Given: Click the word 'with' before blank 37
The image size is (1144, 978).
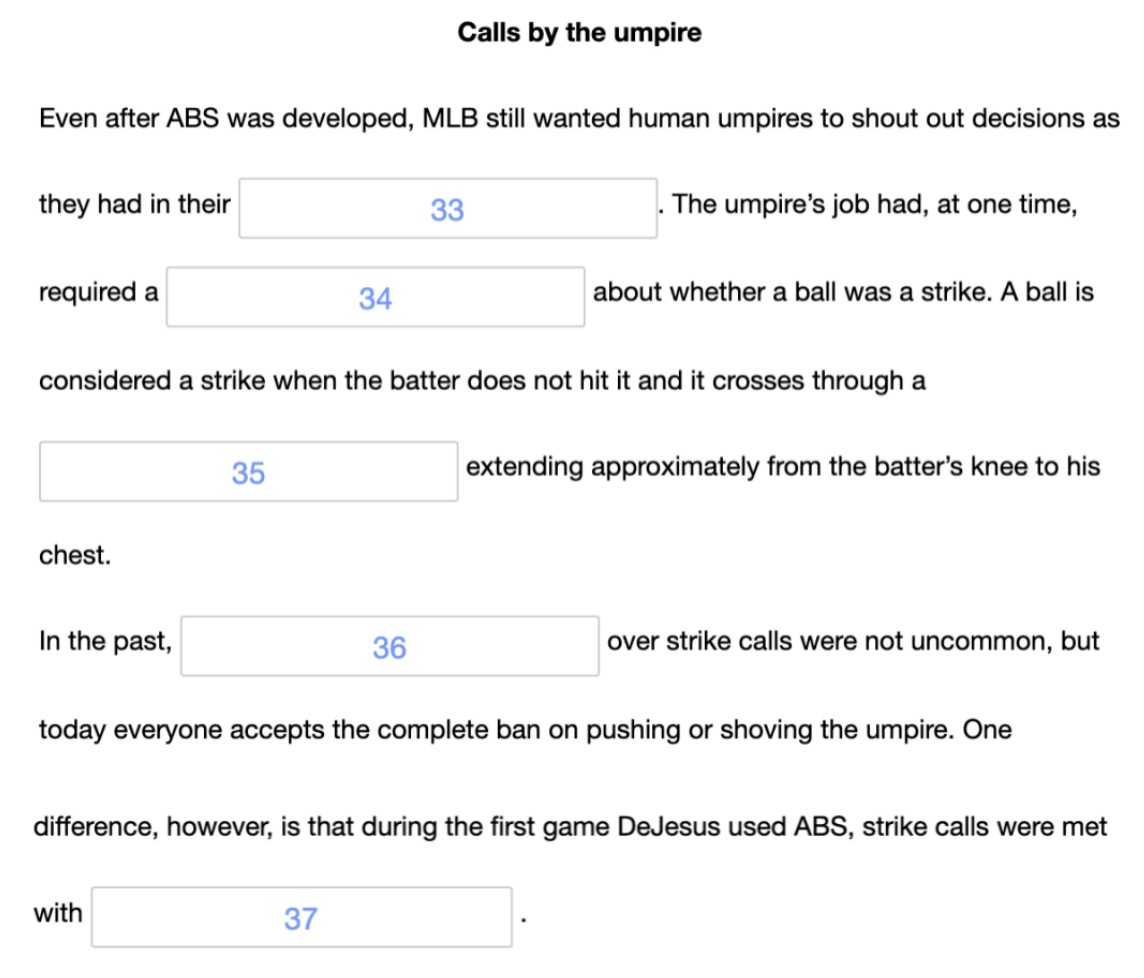Looking at the screenshot, I should (x=58, y=913).
